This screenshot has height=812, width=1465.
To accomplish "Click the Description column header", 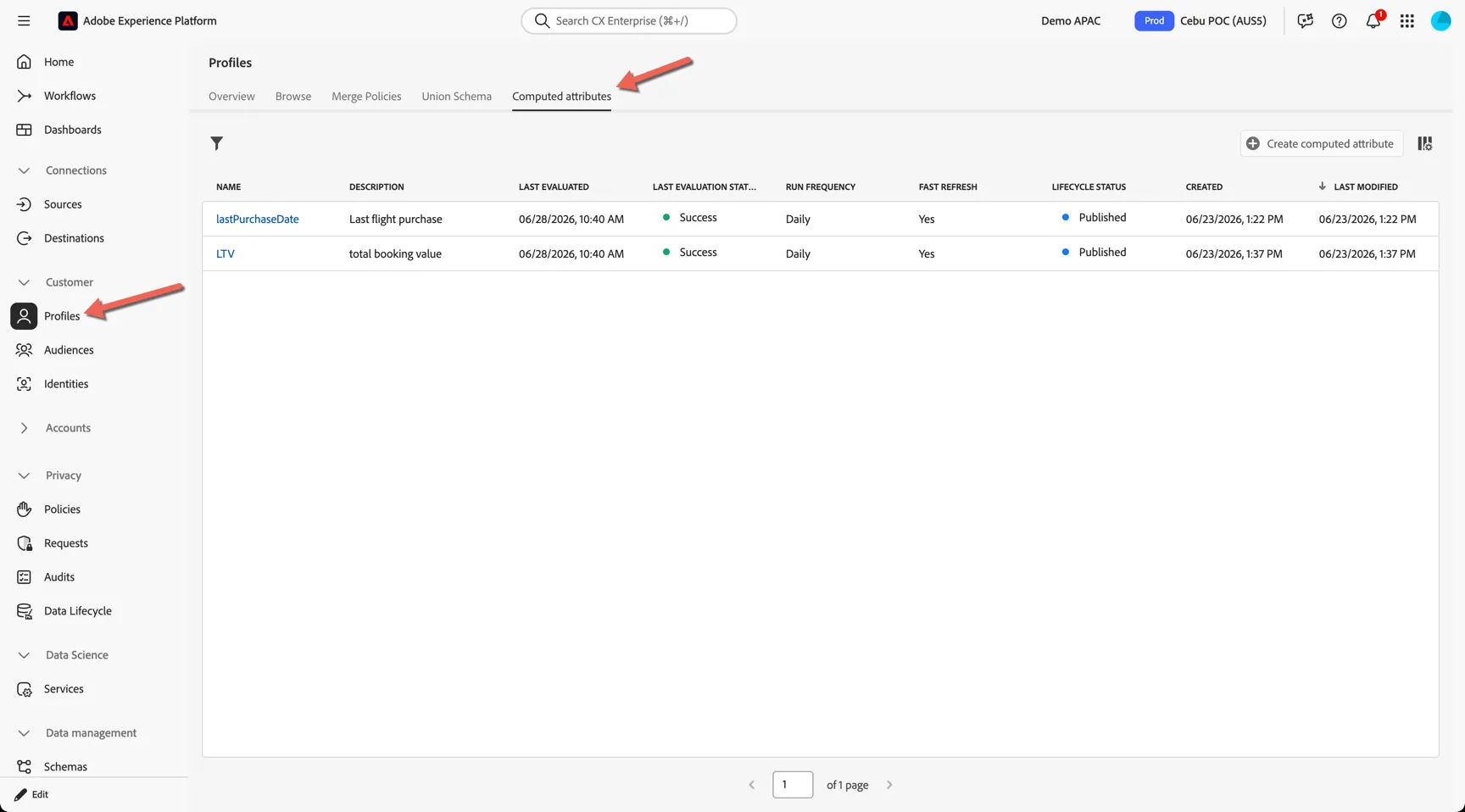I will [x=376, y=186].
